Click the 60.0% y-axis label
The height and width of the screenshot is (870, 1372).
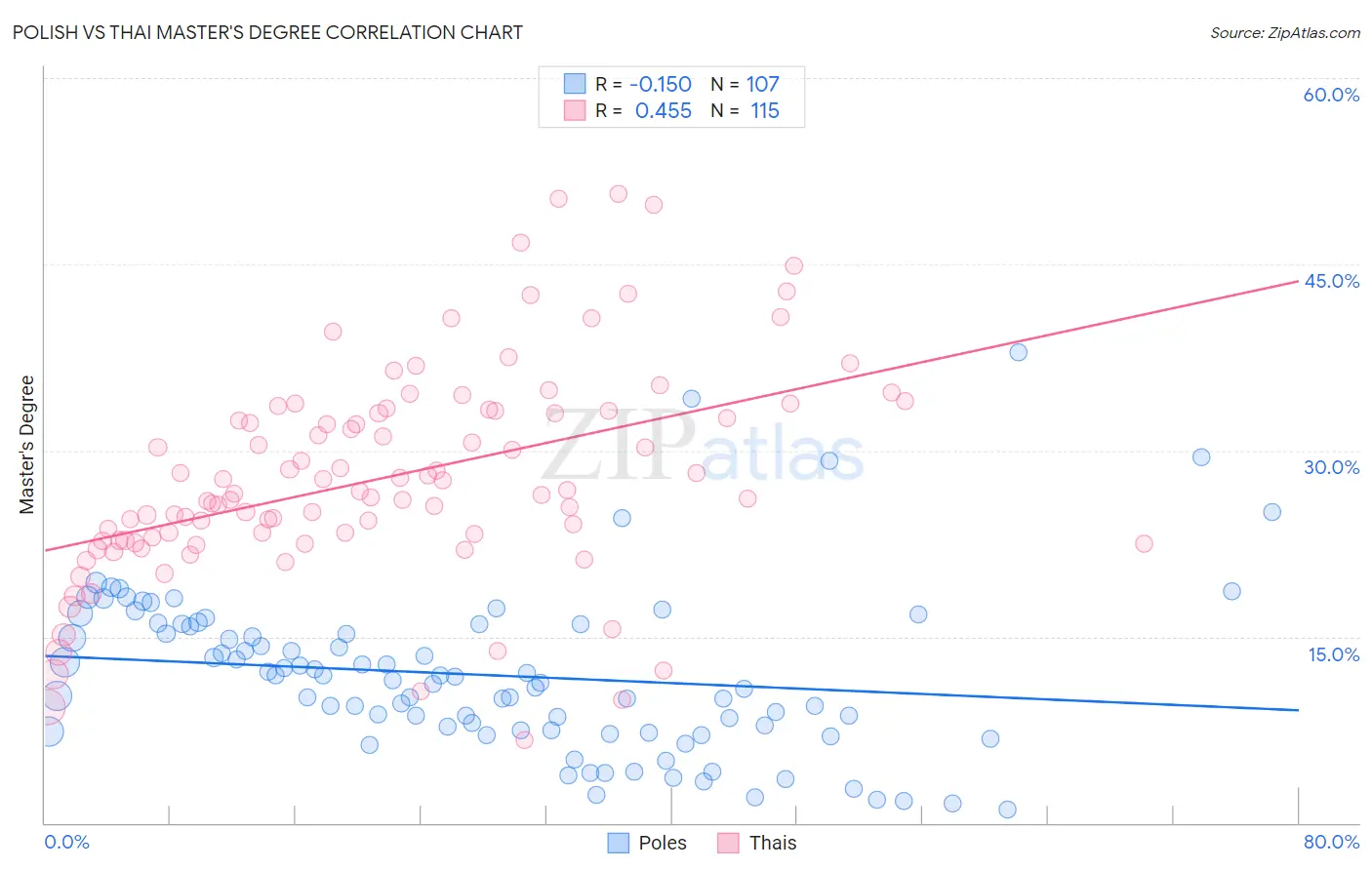pyautogui.click(x=1331, y=95)
